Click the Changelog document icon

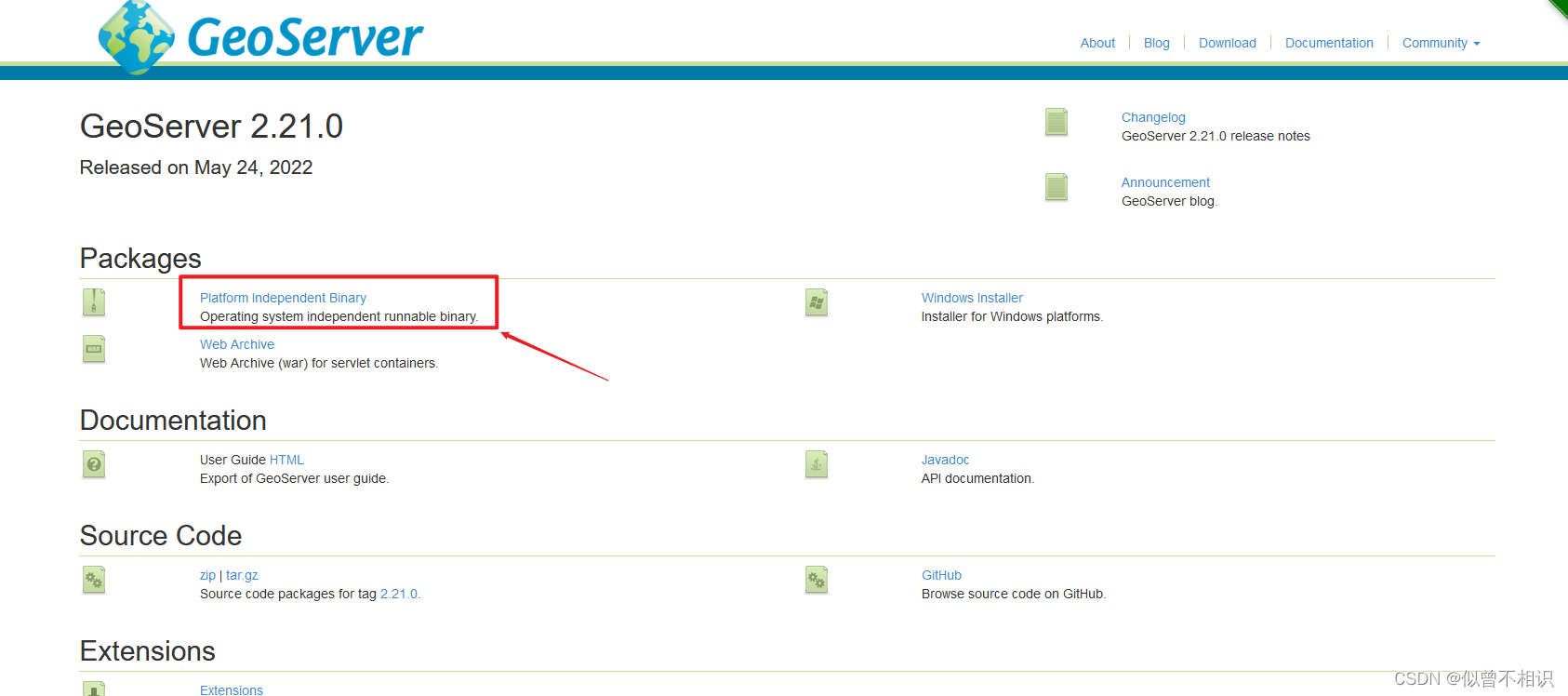click(x=1056, y=122)
